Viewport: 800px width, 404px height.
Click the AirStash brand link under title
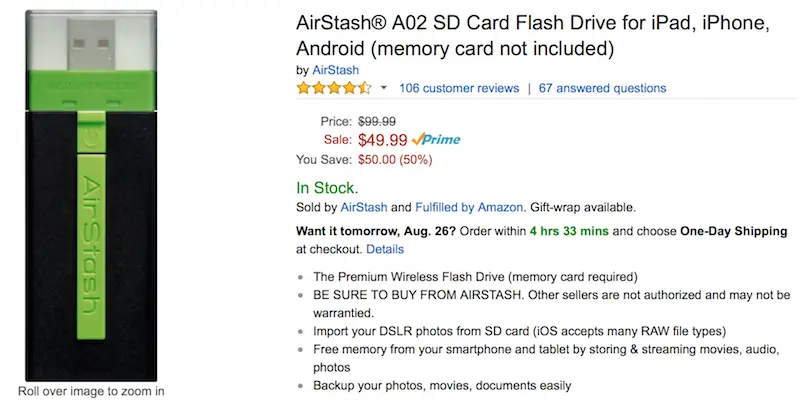pos(335,70)
